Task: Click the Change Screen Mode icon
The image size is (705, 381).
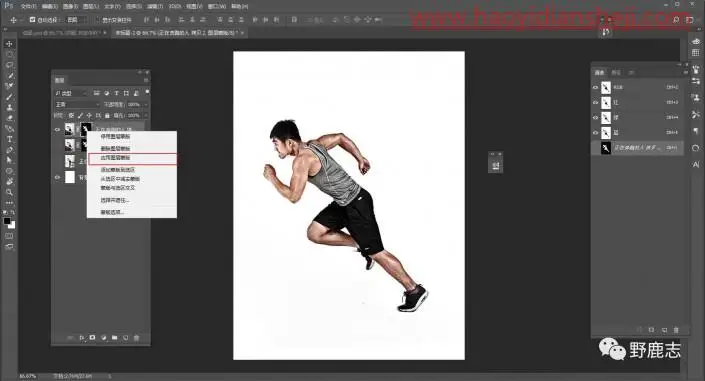Action: [9, 247]
